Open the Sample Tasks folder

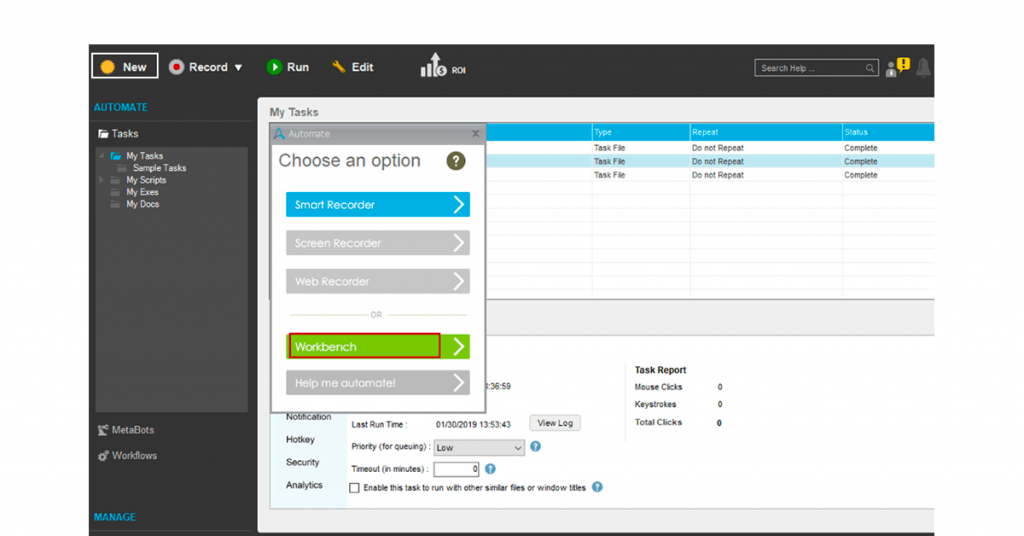pyautogui.click(x=159, y=168)
